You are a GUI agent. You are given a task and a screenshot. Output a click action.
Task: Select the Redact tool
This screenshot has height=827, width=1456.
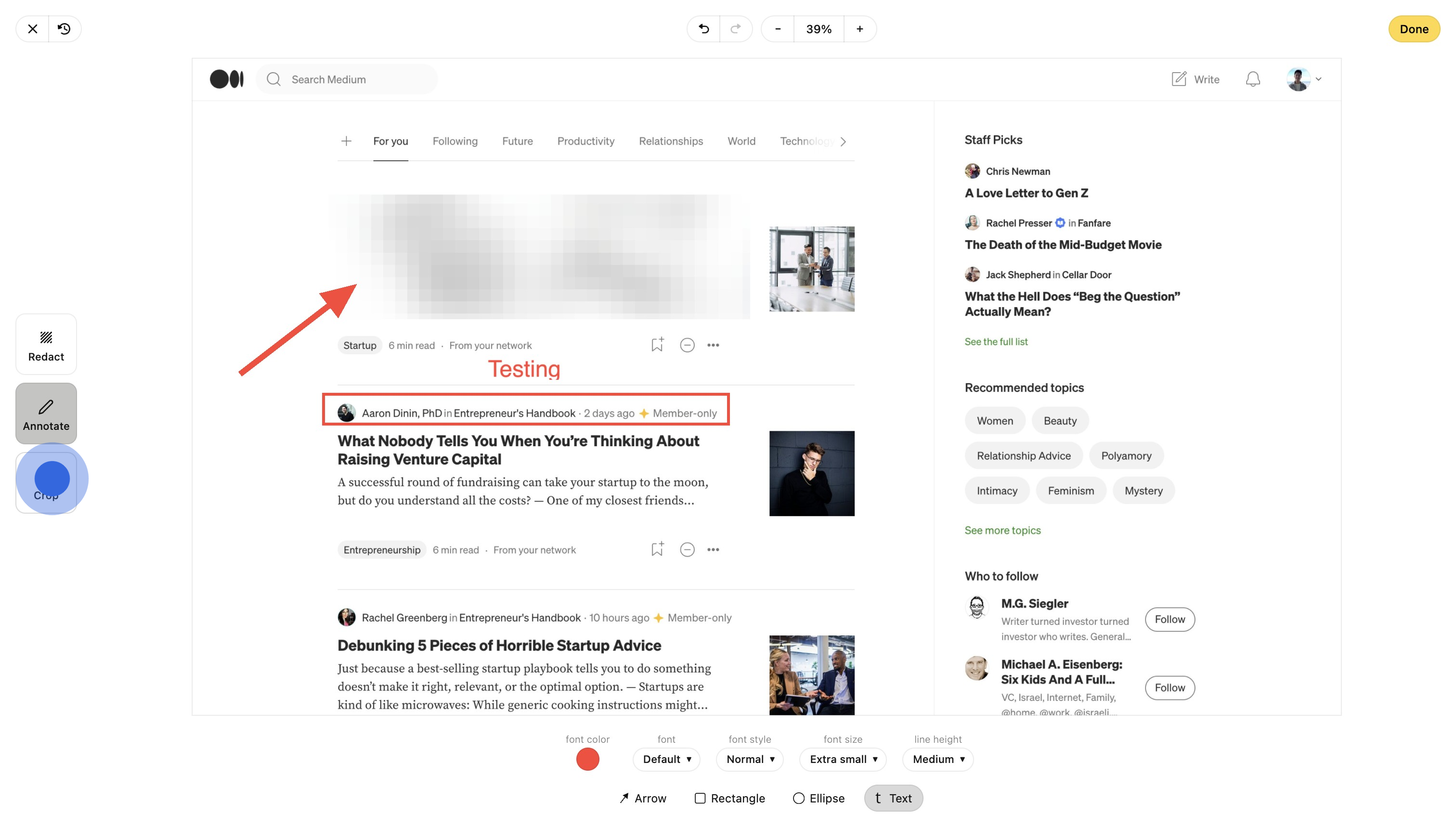coord(46,344)
